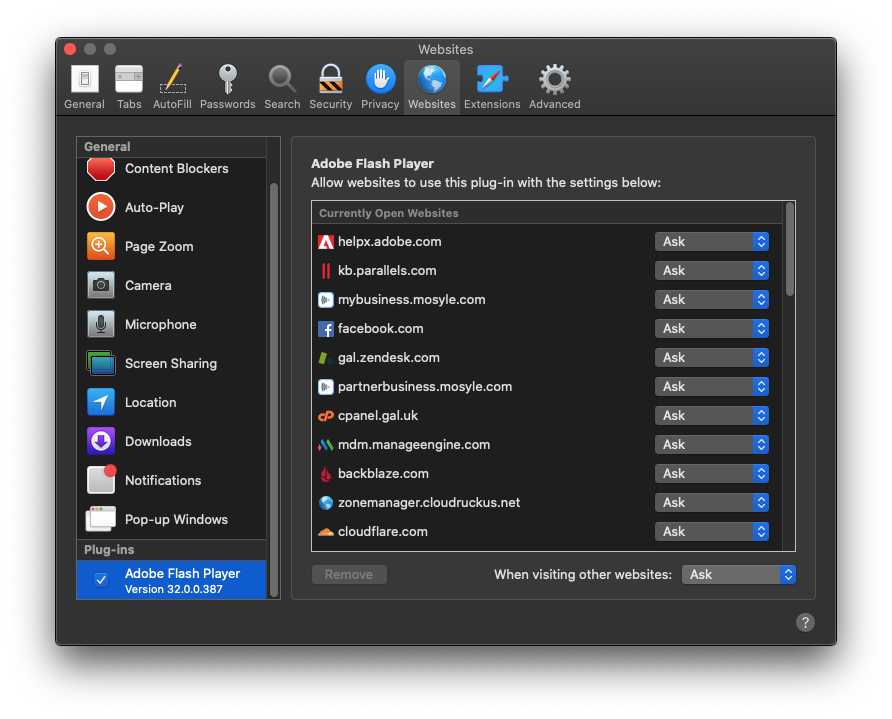Click the sidebar vertical scrollbar
892x719 pixels.
point(274,389)
